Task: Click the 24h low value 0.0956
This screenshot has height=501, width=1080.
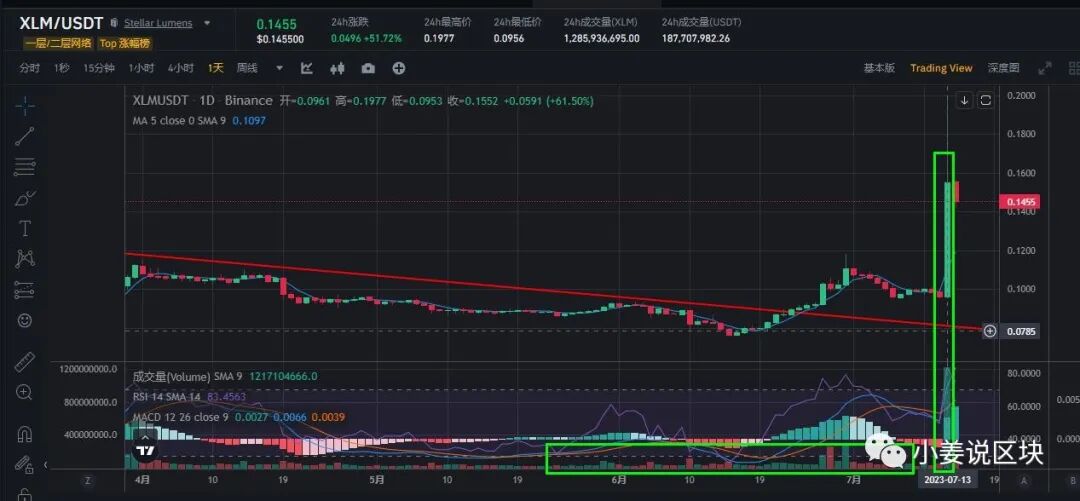Action: pyautogui.click(x=508, y=39)
